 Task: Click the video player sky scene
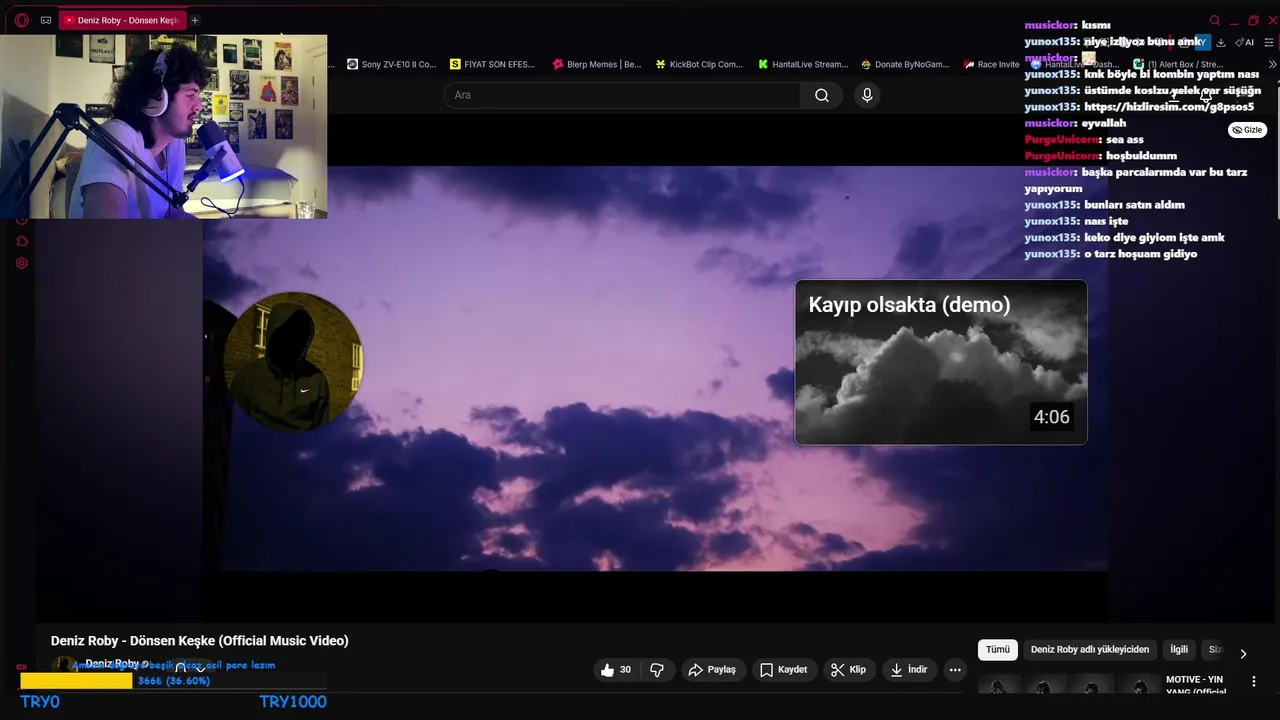tap(655, 368)
